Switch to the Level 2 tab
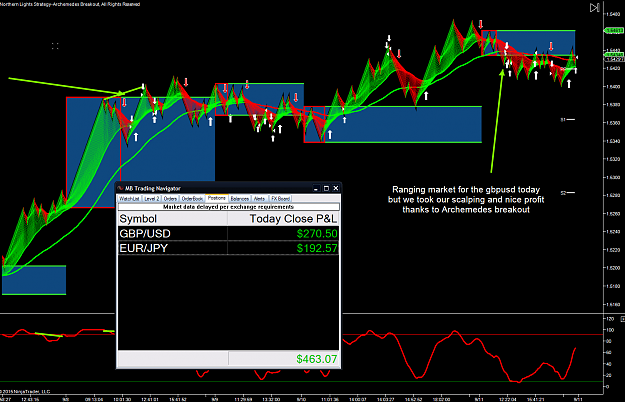The image size is (625, 402). (x=152, y=199)
